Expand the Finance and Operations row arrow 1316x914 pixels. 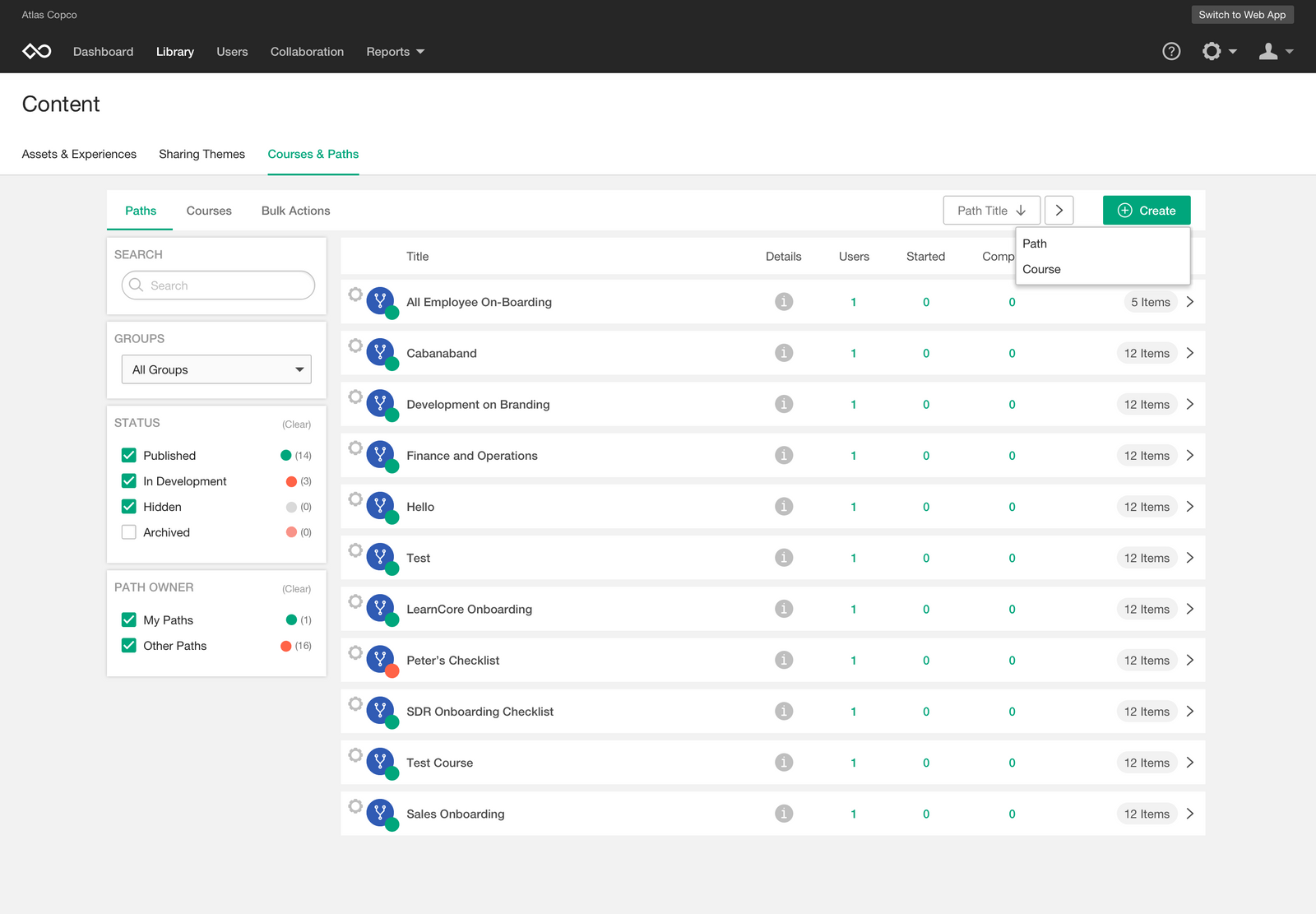pyautogui.click(x=1189, y=456)
